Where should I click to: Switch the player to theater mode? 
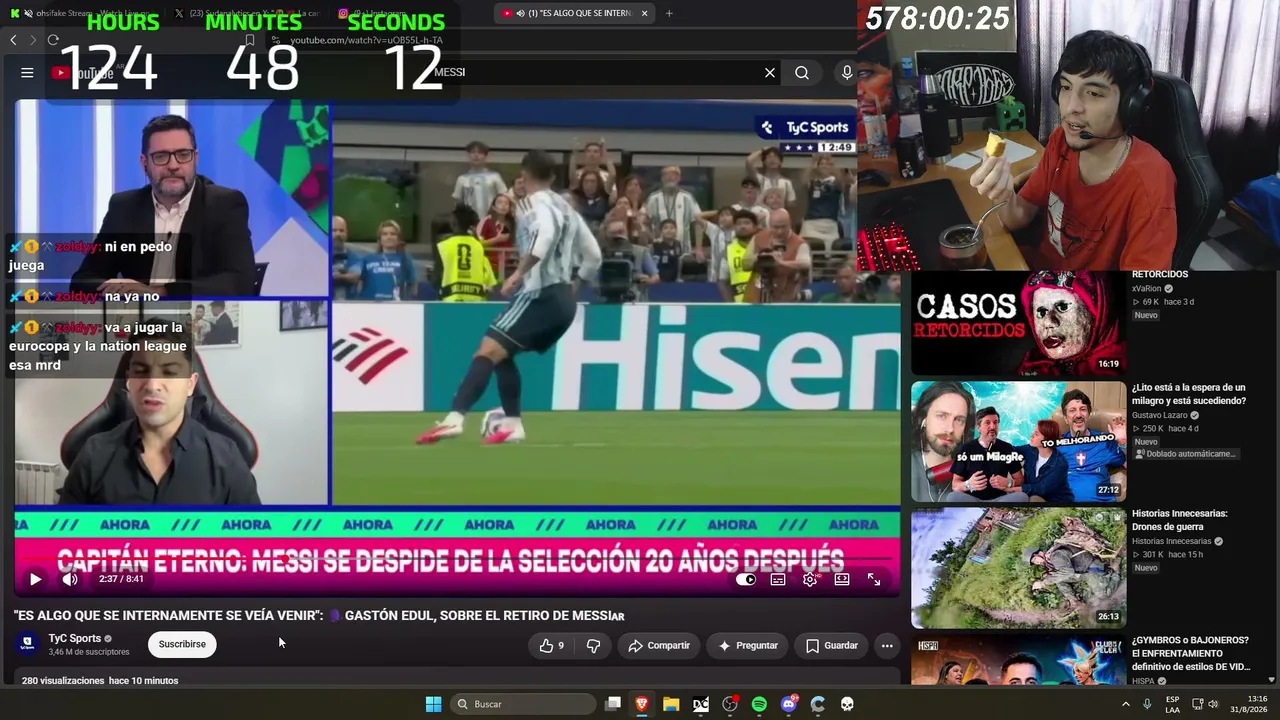[842, 579]
